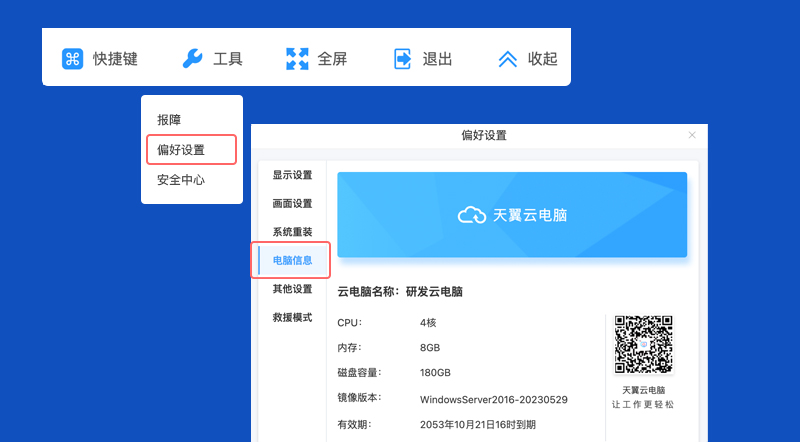Select the 电脑信息 tab
The width and height of the screenshot is (800, 442).
click(x=292, y=260)
